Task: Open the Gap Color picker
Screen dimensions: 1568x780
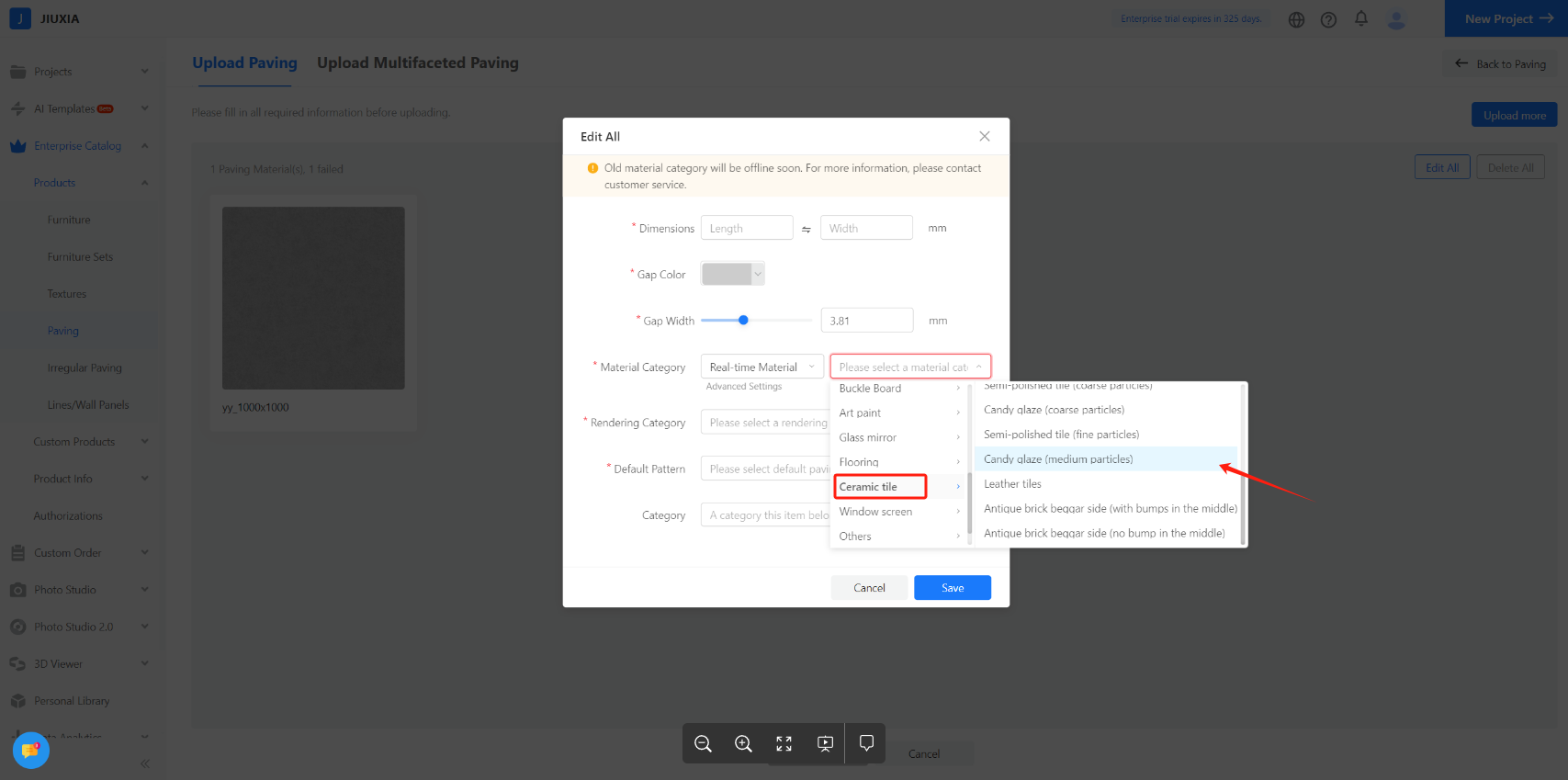Action: click(732, 274)
